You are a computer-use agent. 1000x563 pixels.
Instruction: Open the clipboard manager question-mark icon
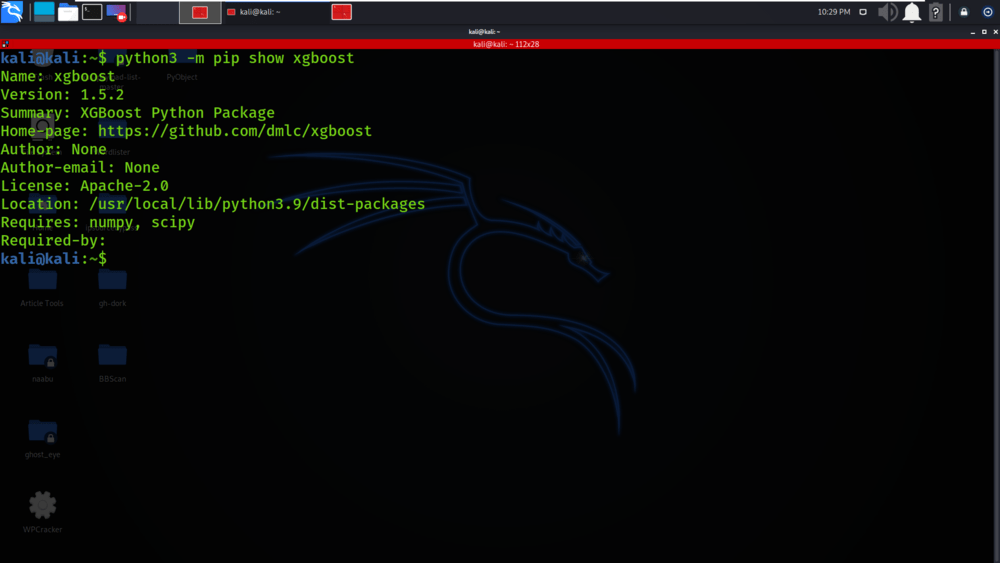point(936,12)
